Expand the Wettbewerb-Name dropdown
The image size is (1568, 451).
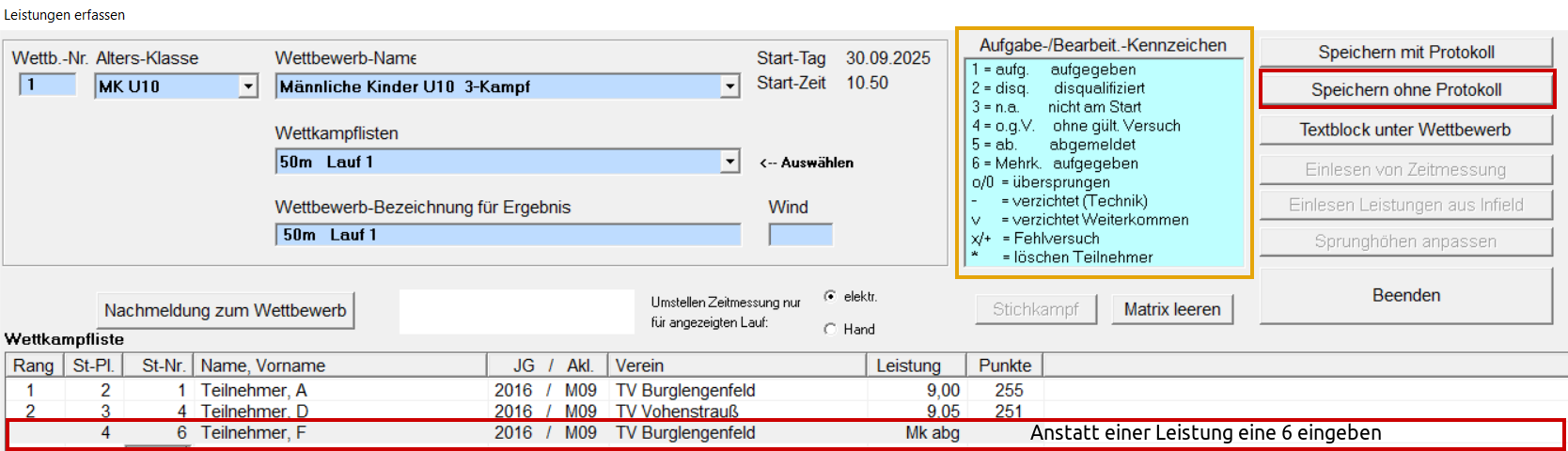[729, 86]
